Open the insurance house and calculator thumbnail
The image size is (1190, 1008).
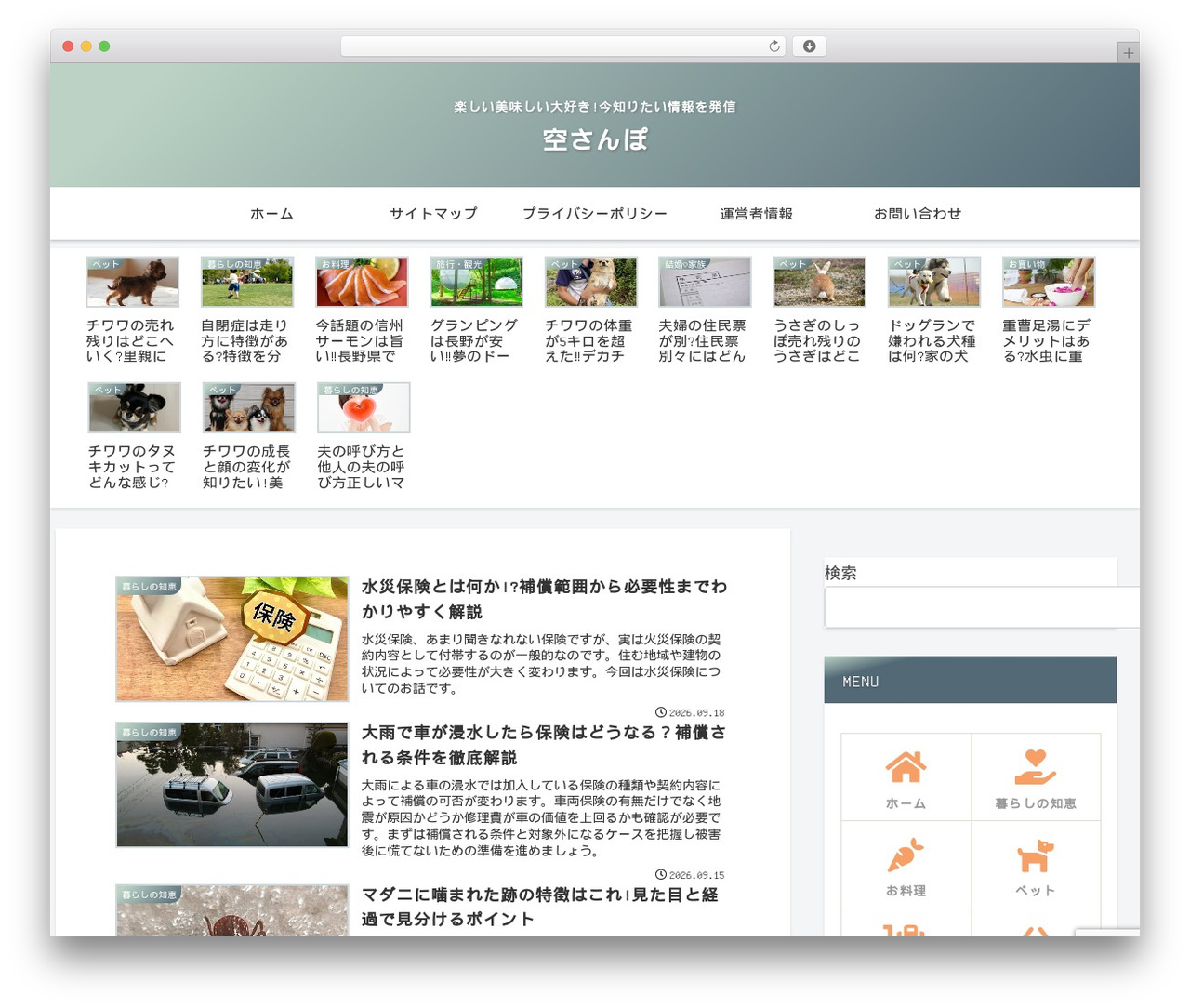232,639
